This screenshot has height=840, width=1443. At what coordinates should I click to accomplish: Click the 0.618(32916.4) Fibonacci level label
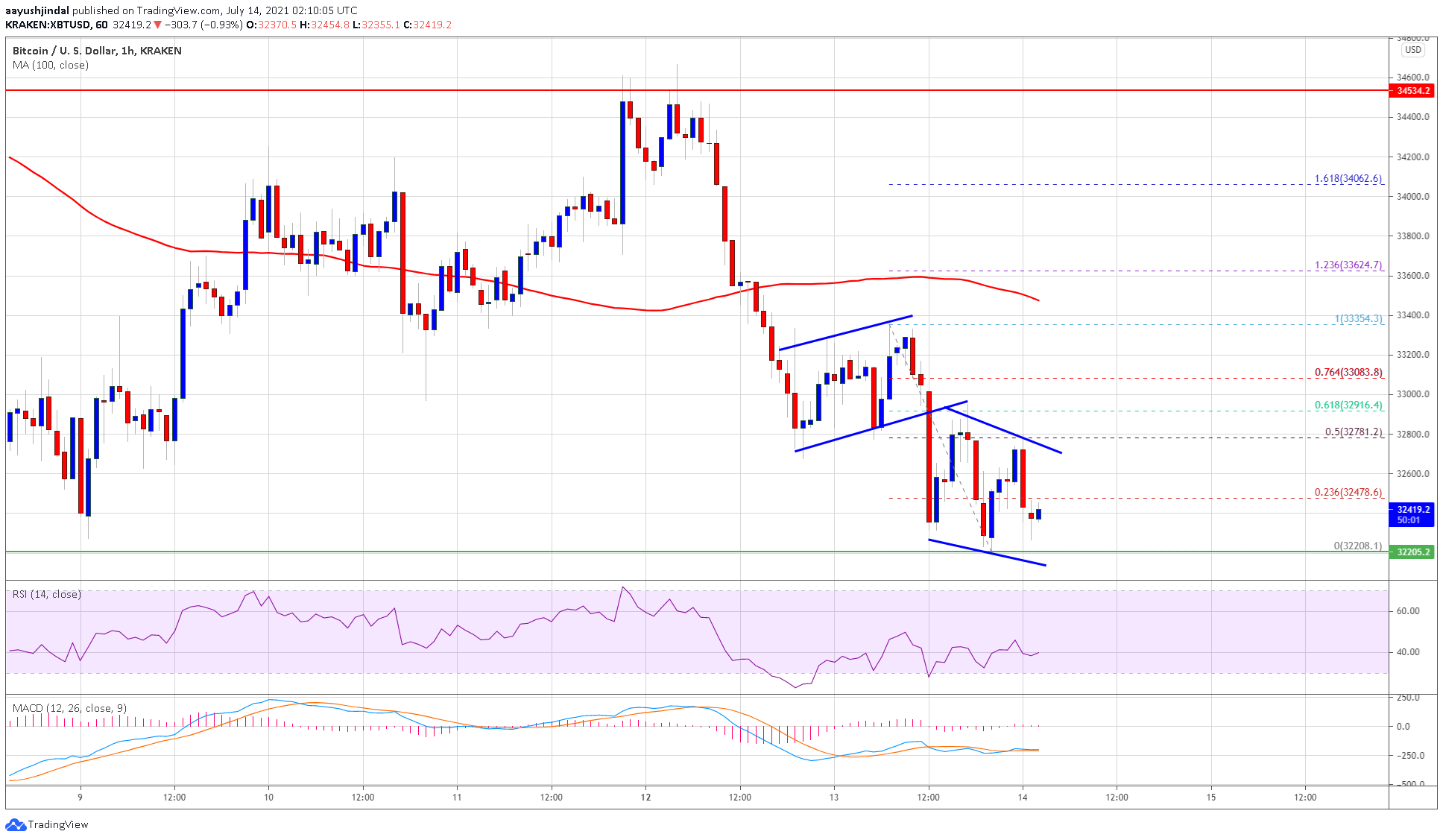coord(1348,405)
